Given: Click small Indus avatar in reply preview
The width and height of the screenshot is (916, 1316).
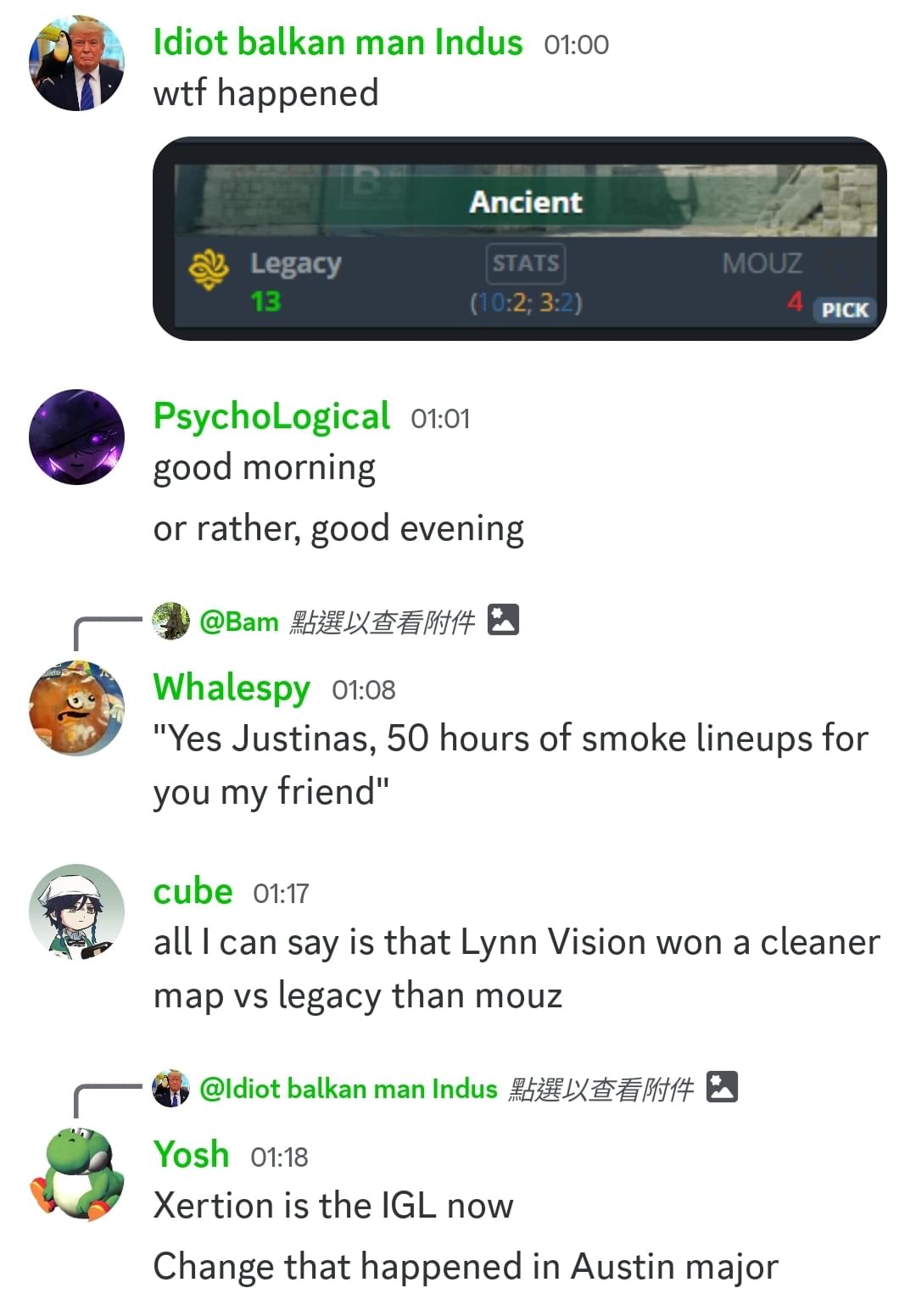Looking at the screenshot, I should (x=170, y=1088).
